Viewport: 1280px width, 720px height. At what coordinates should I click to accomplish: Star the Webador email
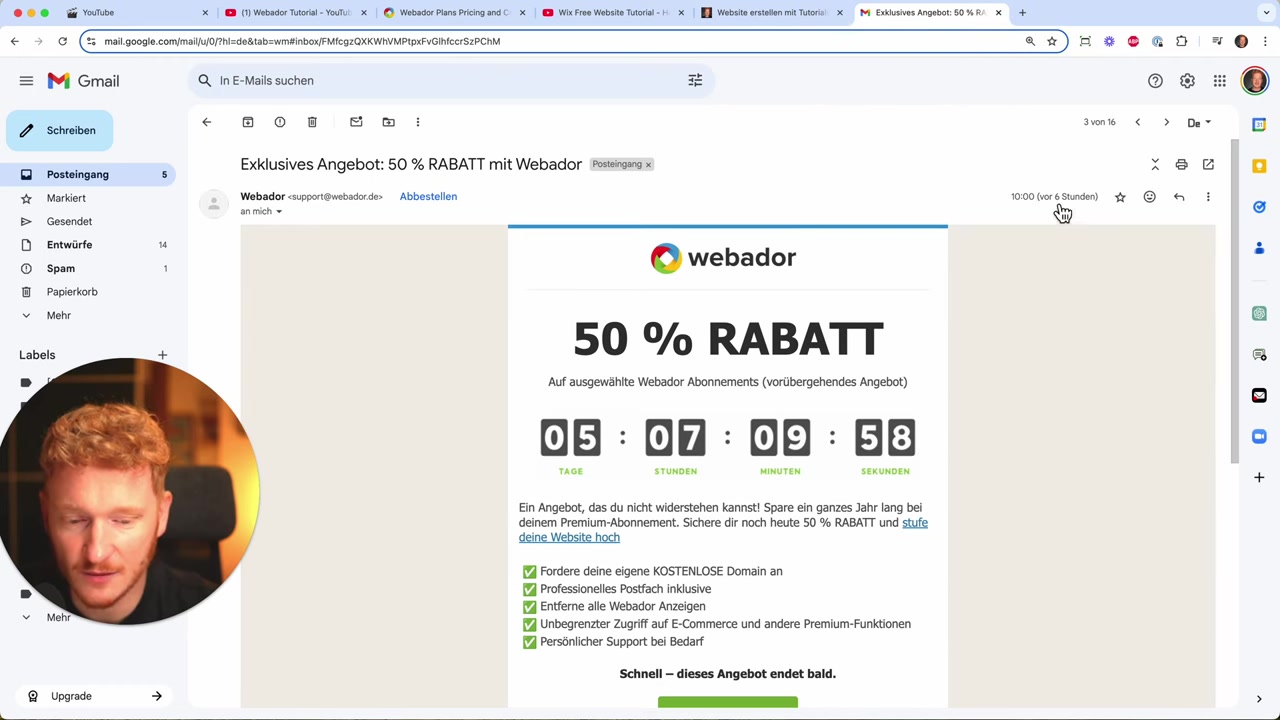coord(1120,197)
